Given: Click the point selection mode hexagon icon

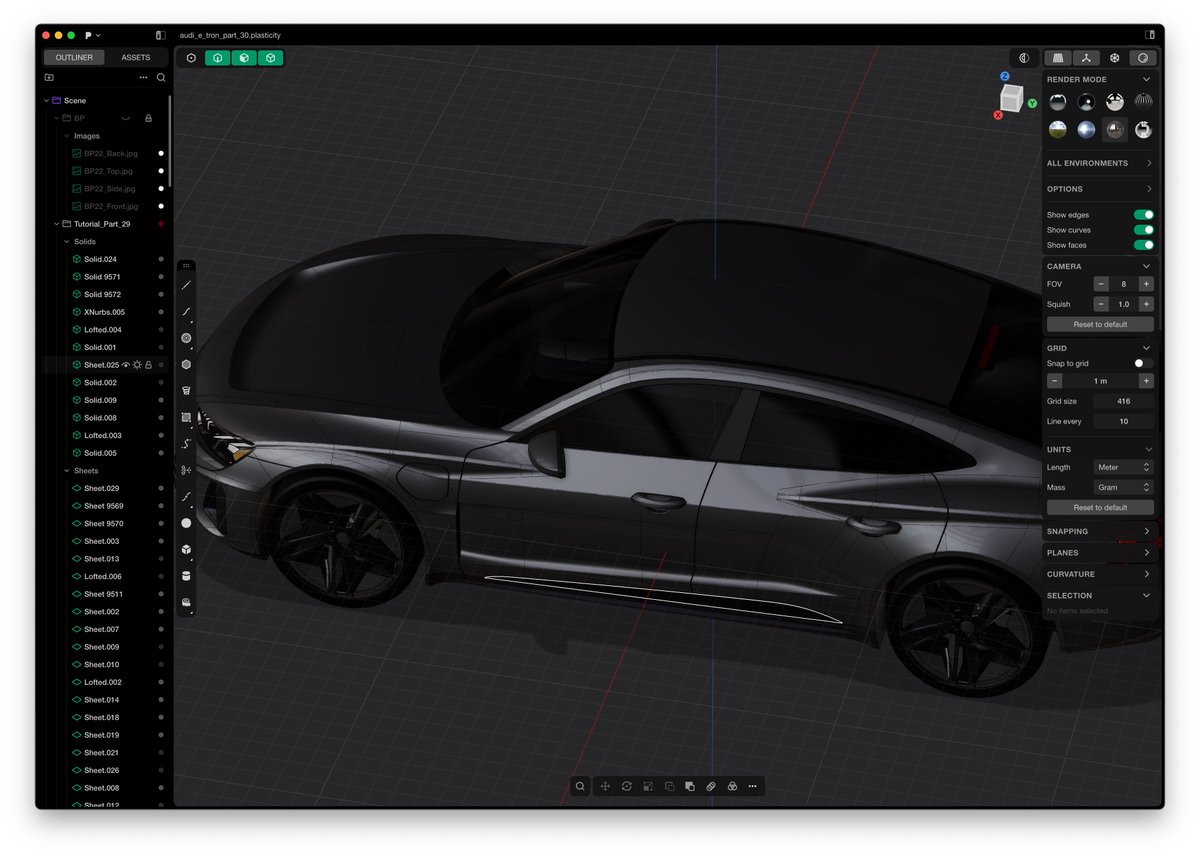Looking at the screenshot, I should [x=191, y=58].
